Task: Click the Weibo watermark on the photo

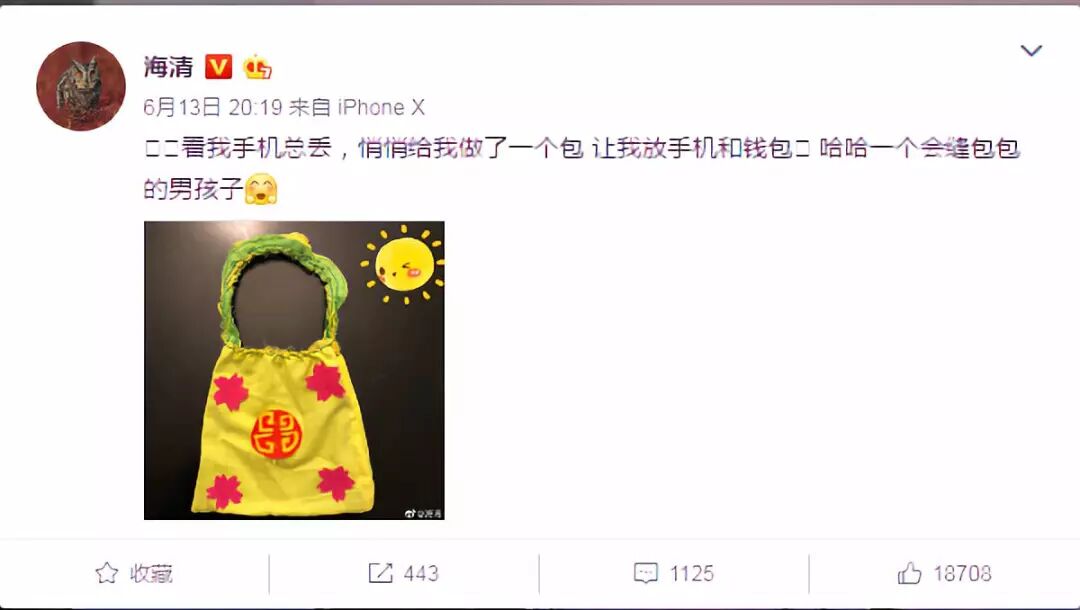Action: (x=423, y=513)
